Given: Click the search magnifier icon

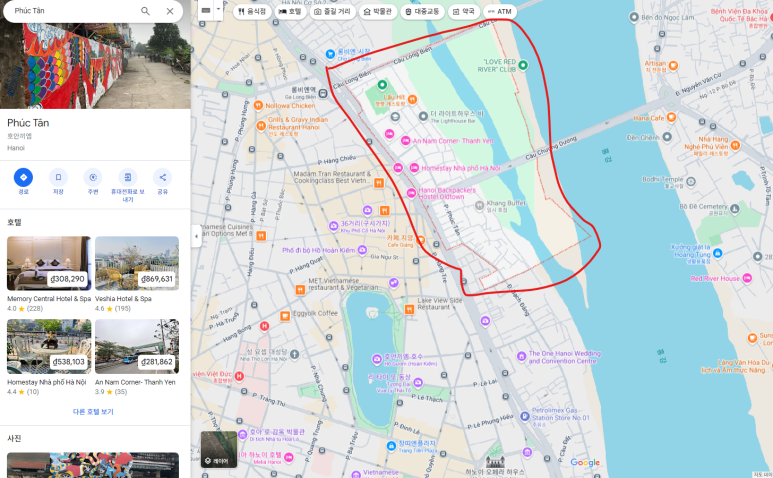Looking at the screenshot, I should click(145, 11).
